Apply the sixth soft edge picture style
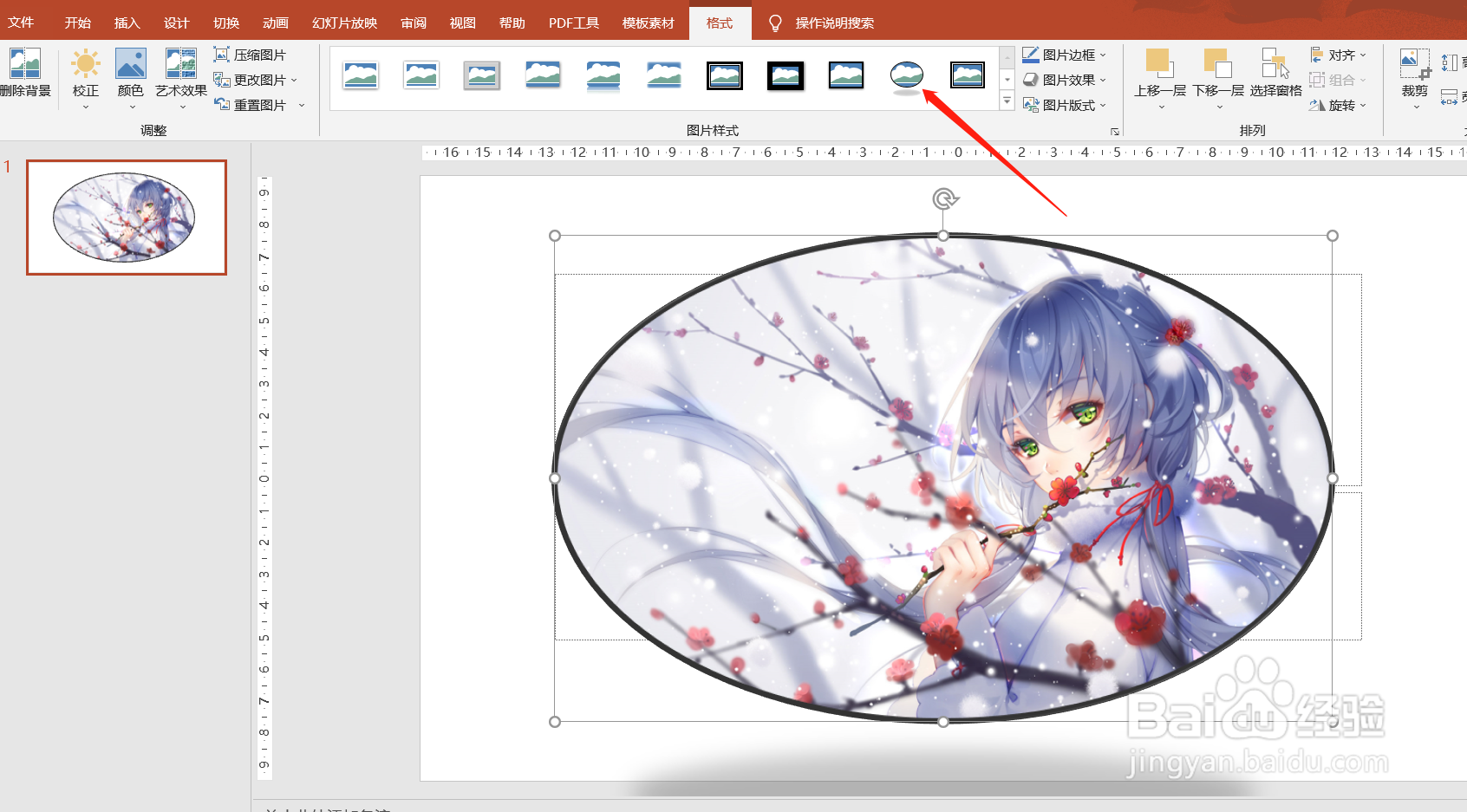Image resolution: width=1467 pixels, height=812 pixels. click(664, 76)
